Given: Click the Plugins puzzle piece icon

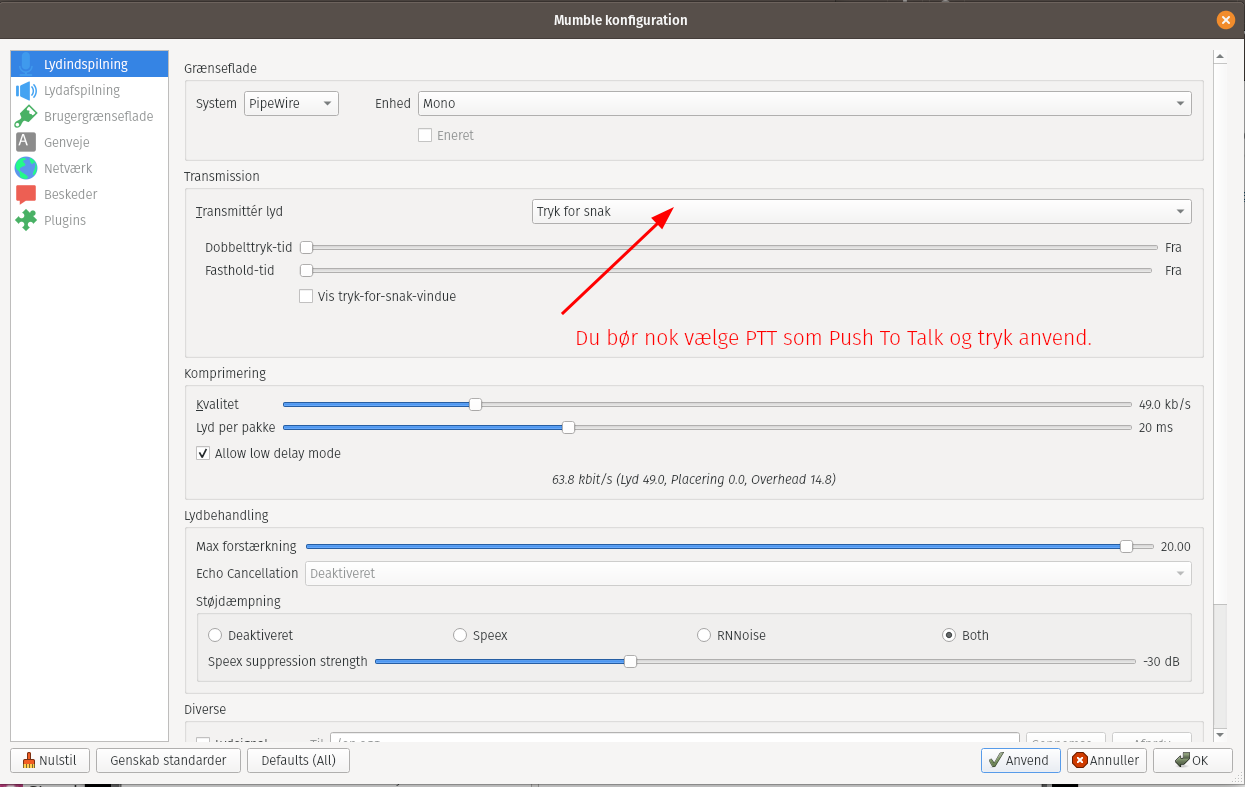Looking at the screenshot, I should tap(26, 220).
